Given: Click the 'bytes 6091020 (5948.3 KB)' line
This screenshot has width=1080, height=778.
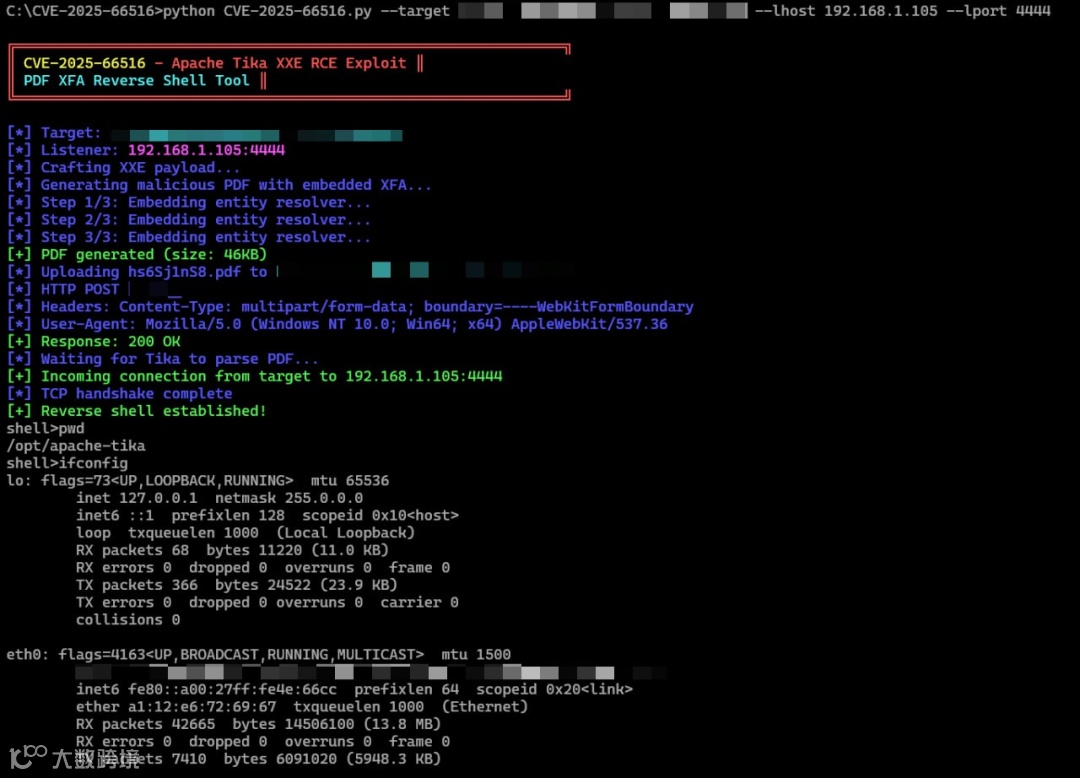Looking at the screenshot, I should 258,759.
